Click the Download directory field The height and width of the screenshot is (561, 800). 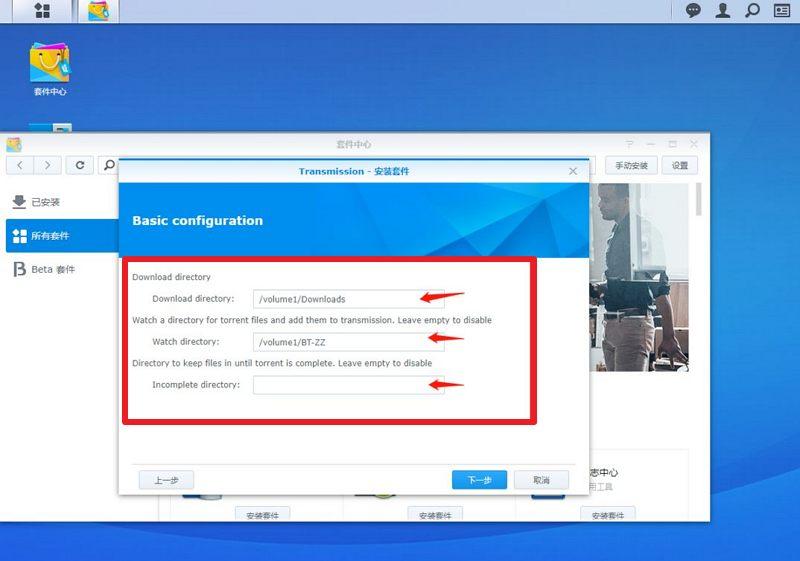pyautogui.click(x=348, y=299)
